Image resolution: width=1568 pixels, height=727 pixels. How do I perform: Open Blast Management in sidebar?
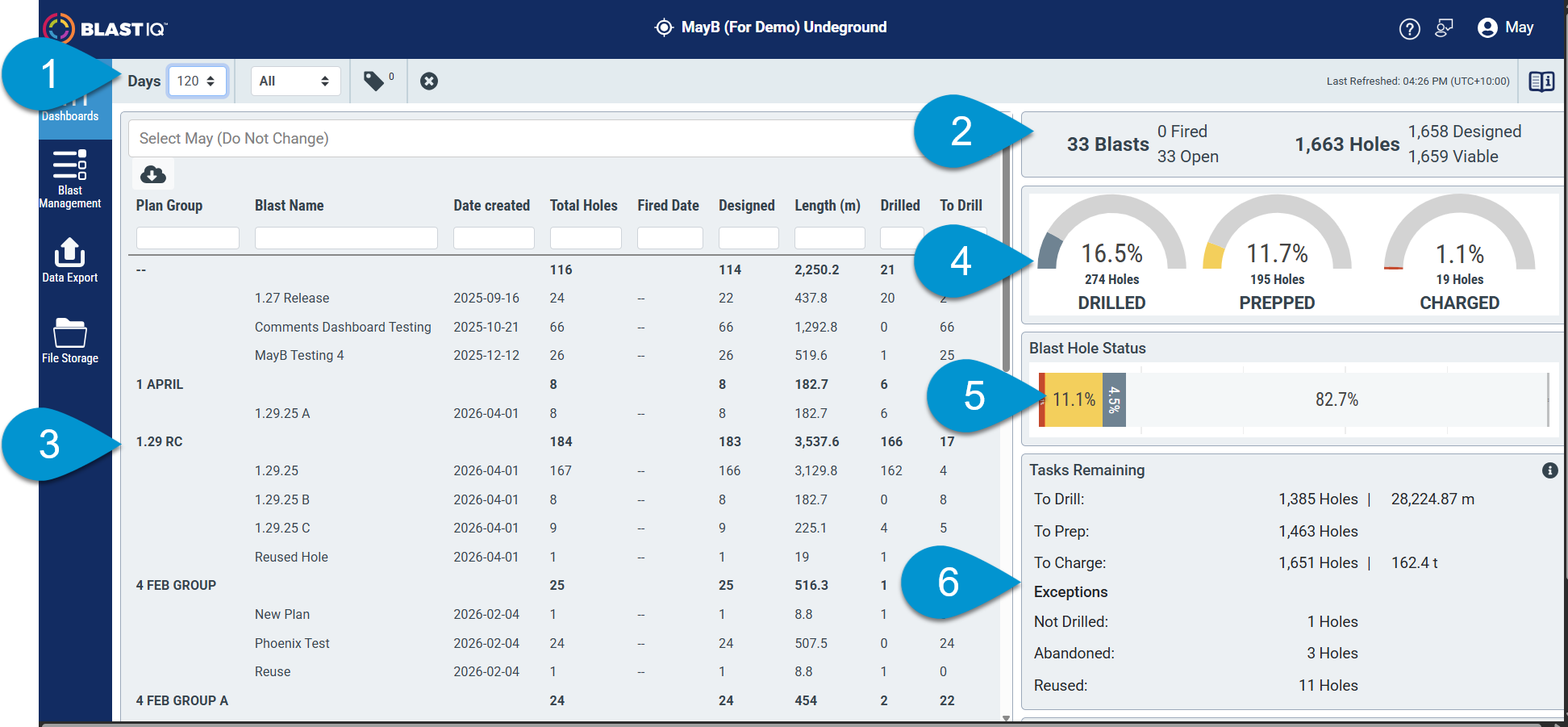click(70, 179)
